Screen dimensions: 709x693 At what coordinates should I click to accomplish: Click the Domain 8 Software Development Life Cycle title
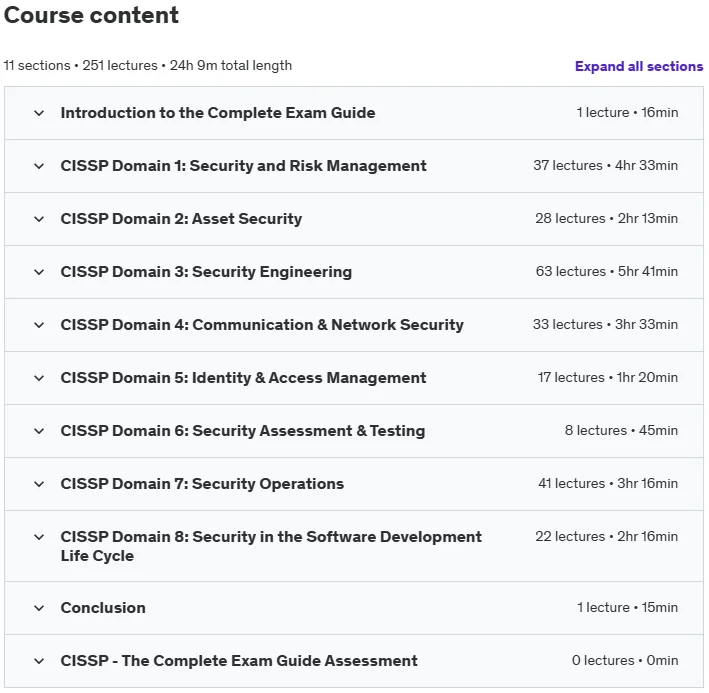tap(271, 546)
